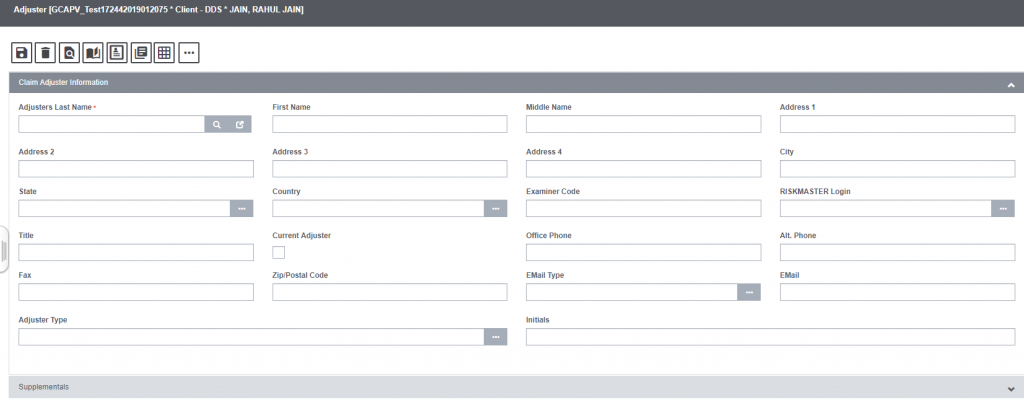Open the RISKMASTER Login lookup button
1024x400 pixels.
[x=1003, y=208]
